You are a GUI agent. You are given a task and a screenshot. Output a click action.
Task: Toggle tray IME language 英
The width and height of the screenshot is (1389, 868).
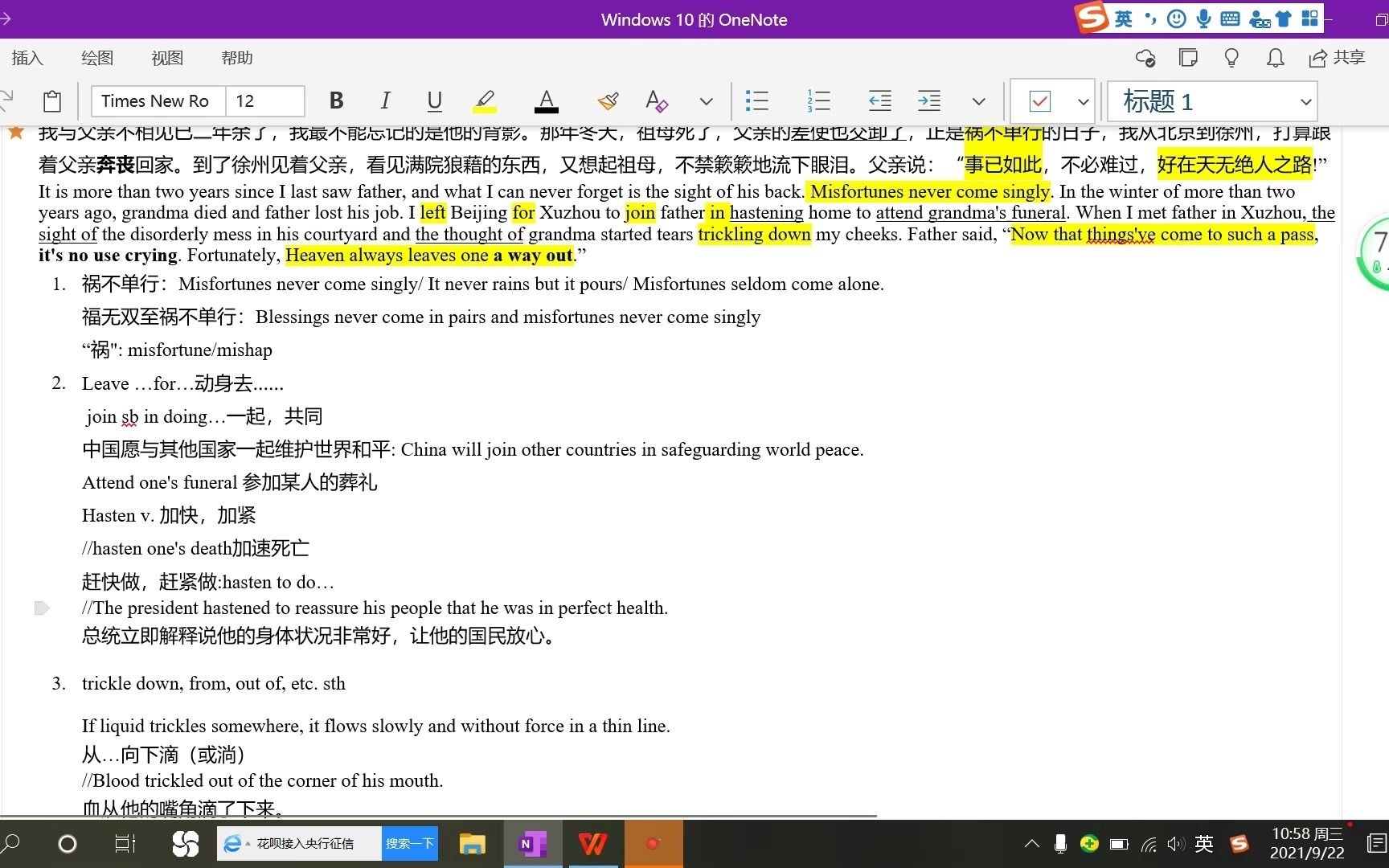coord(1204,844)
